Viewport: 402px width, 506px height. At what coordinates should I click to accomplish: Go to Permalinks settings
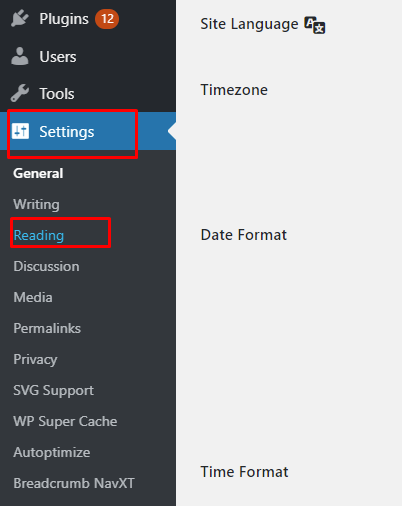coord(47,328)
